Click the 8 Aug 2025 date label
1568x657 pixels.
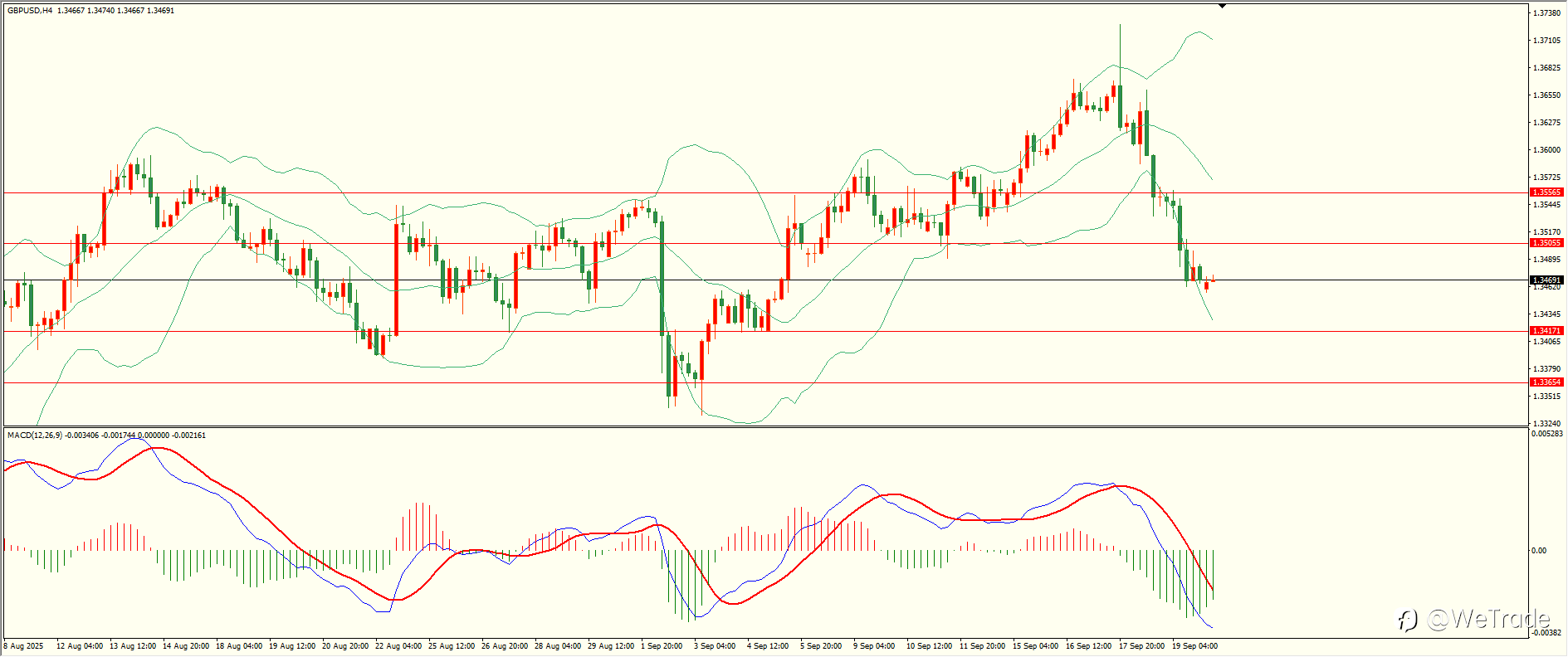[x=23, y=646]
